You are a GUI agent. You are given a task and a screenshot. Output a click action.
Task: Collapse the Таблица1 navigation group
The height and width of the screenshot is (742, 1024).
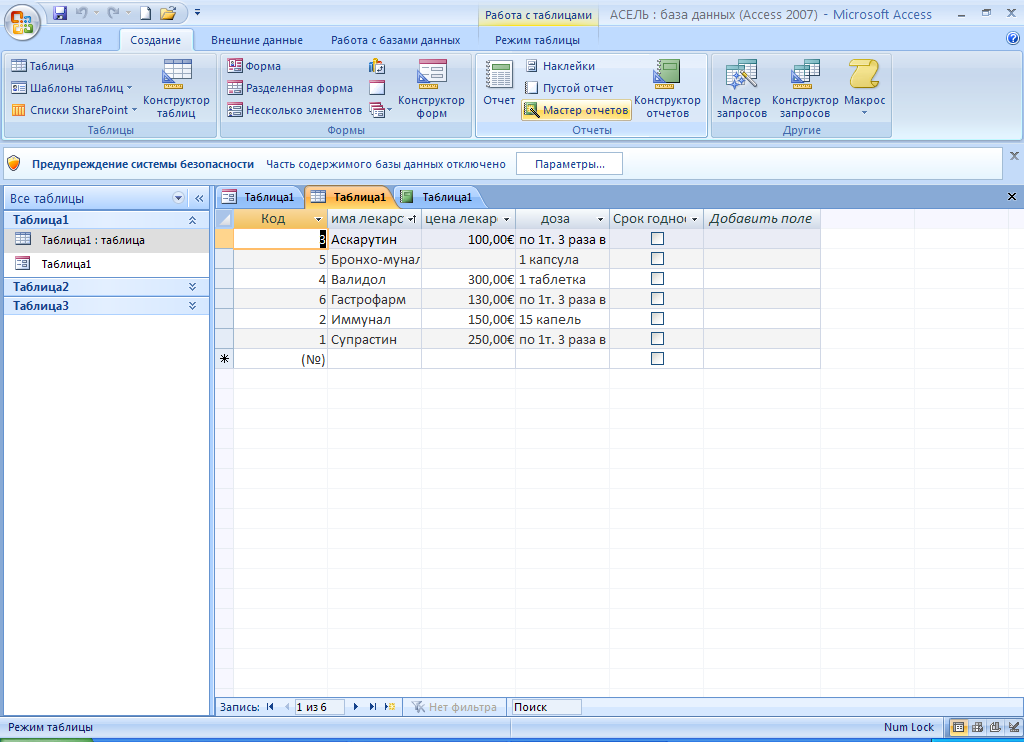[x=192, y=220]
